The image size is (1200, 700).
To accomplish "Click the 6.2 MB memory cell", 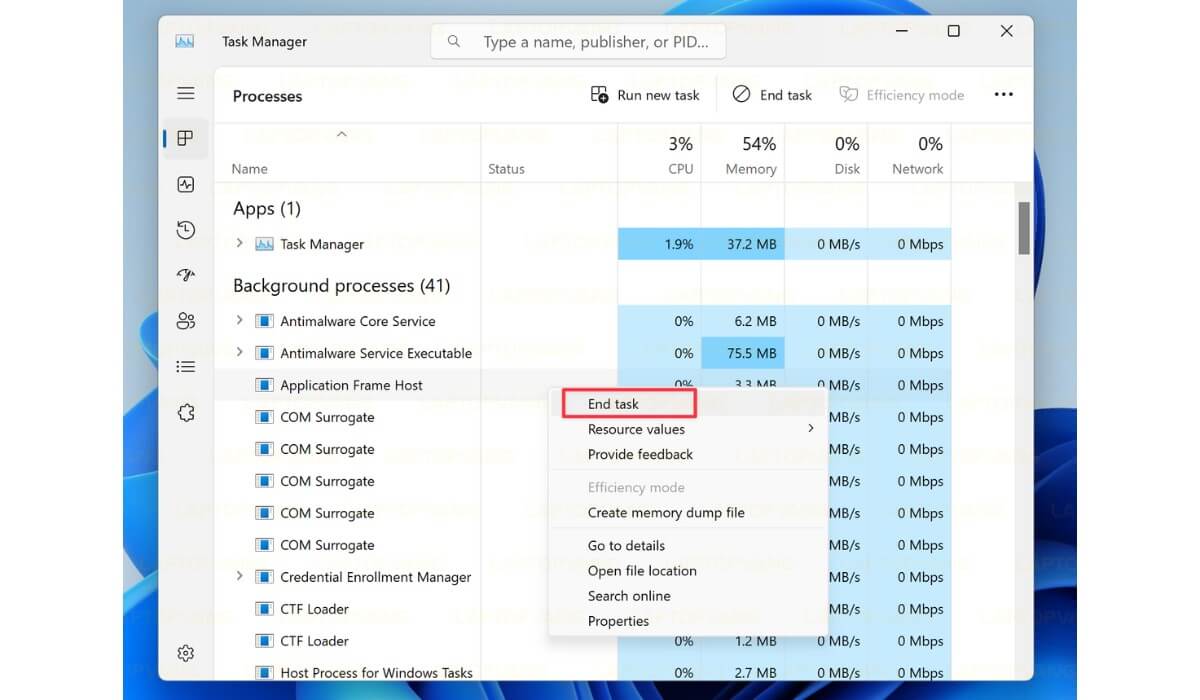I will coord(743,321).
